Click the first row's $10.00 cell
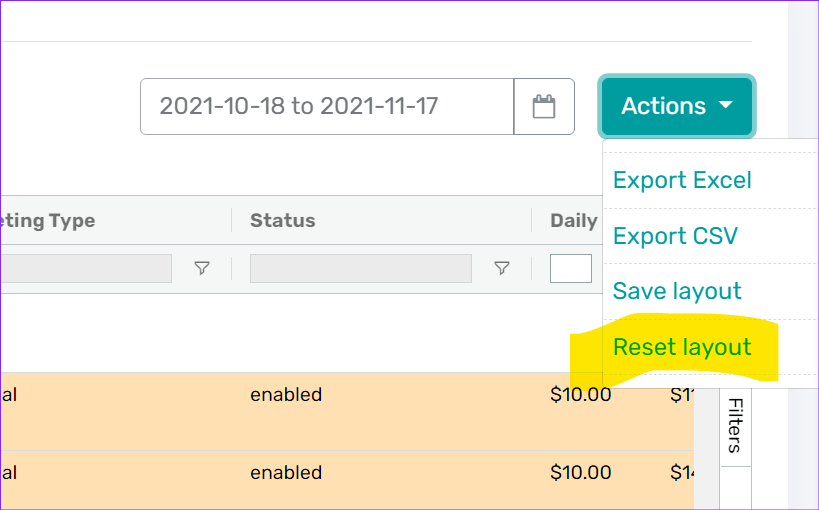819x510 pixels. pyautogui.click(x=580, y=395)
